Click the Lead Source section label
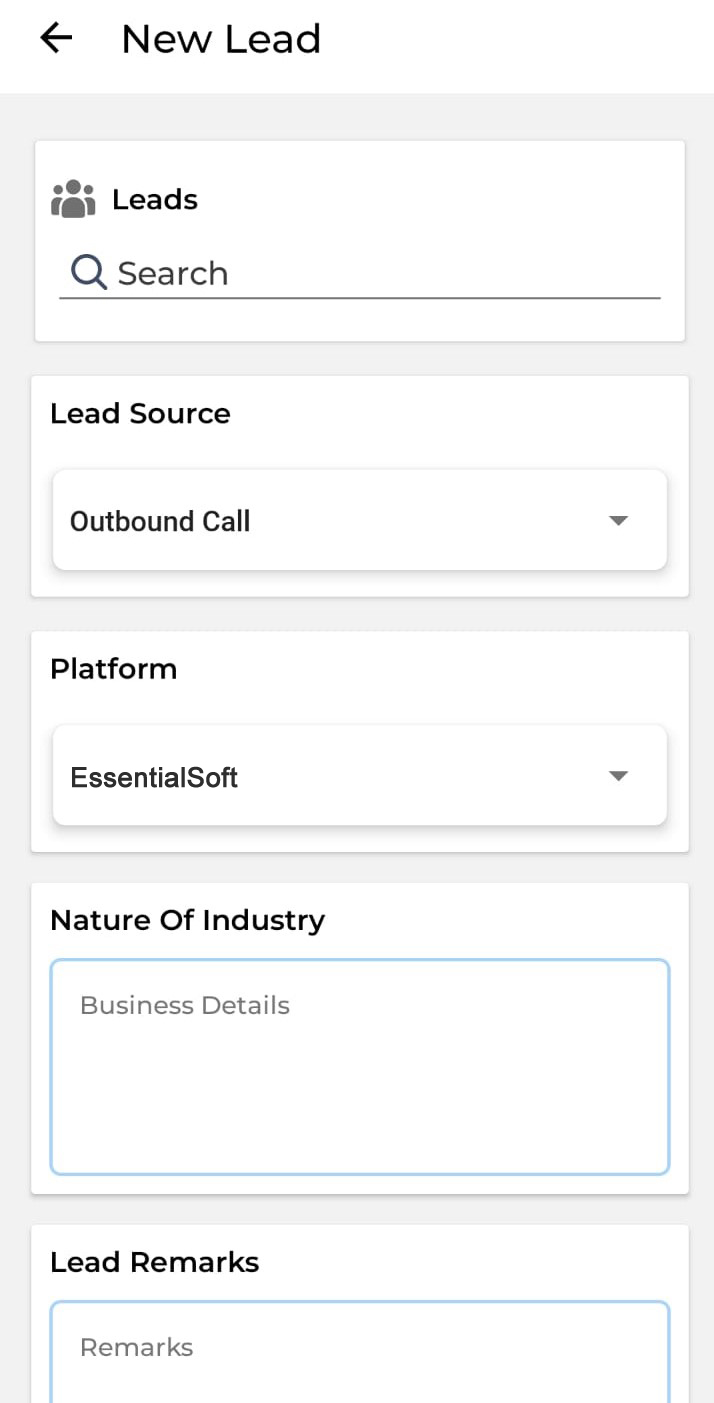 pos(140,413)
